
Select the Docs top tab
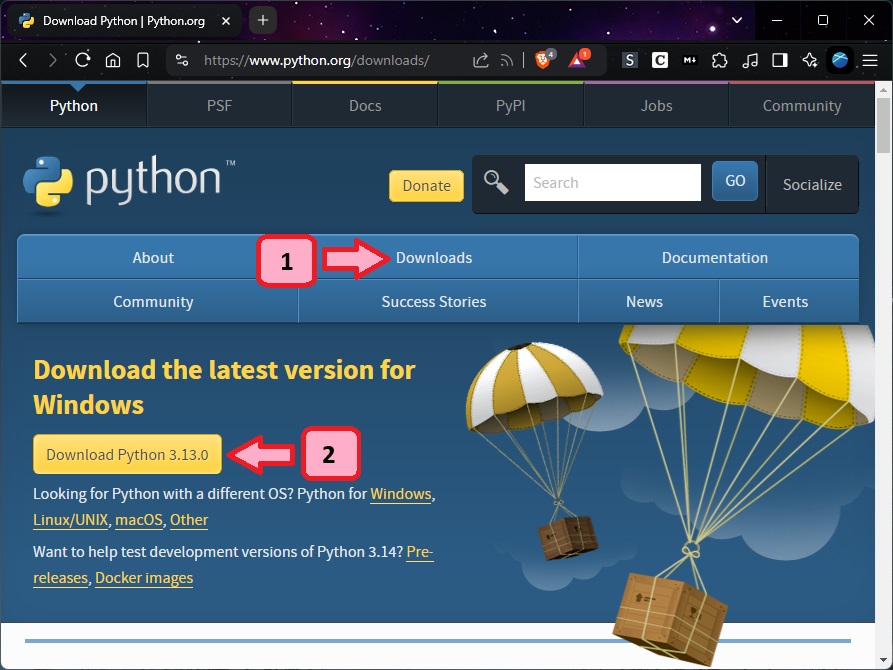tap(365, 105)
